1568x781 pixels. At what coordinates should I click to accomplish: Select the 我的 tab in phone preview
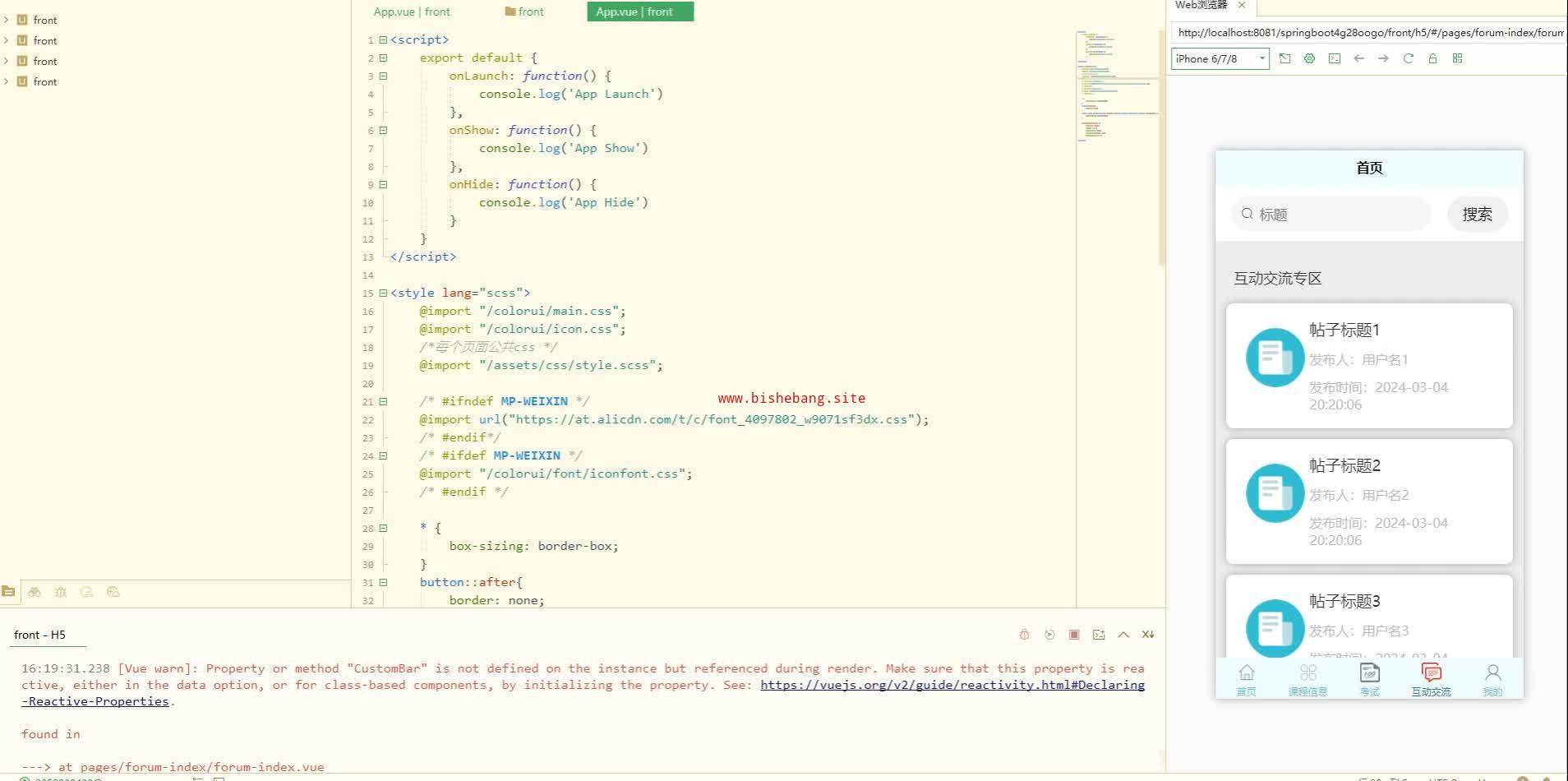pos(1492,680)
